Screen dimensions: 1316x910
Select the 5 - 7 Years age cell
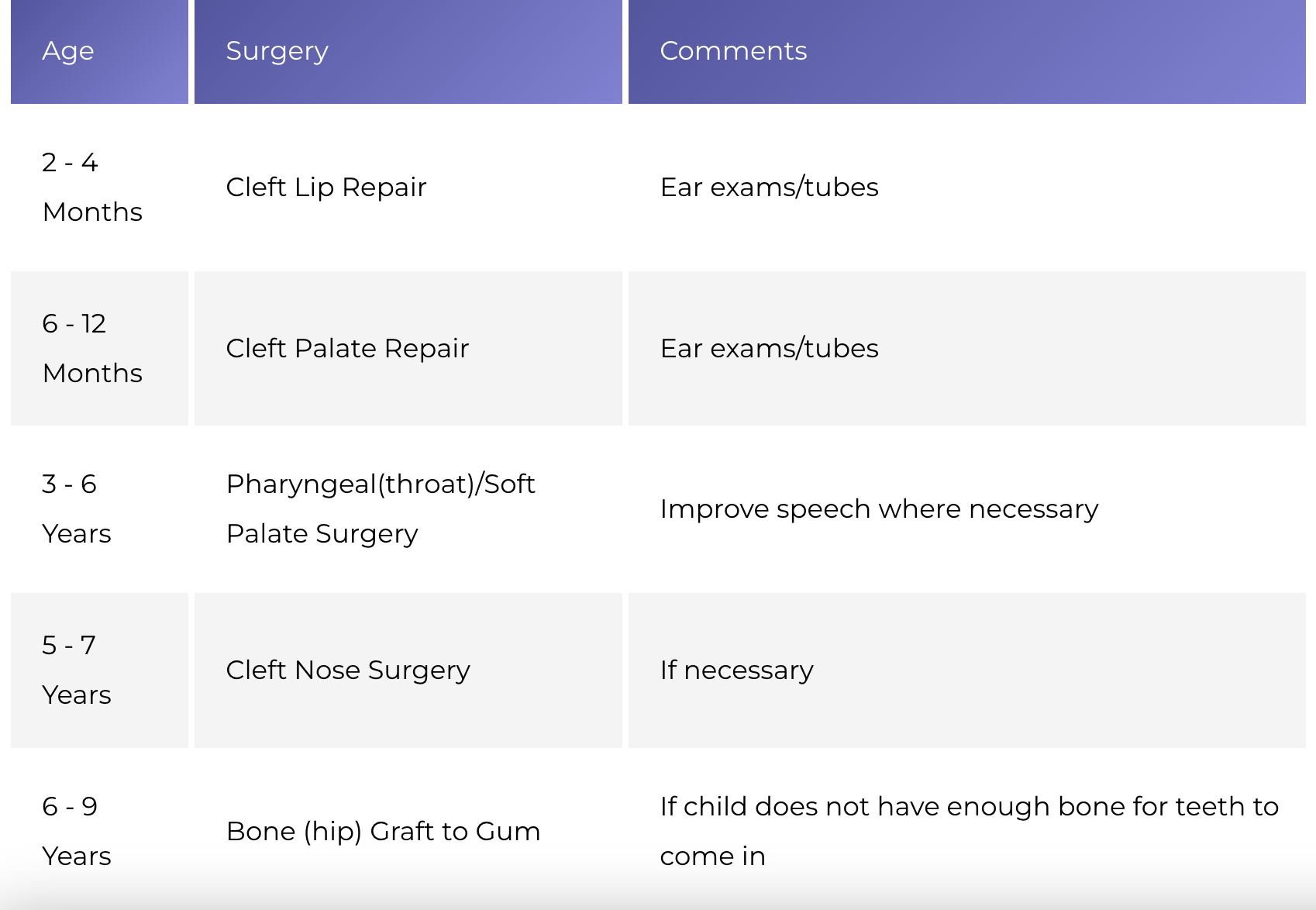coord(99,670)
